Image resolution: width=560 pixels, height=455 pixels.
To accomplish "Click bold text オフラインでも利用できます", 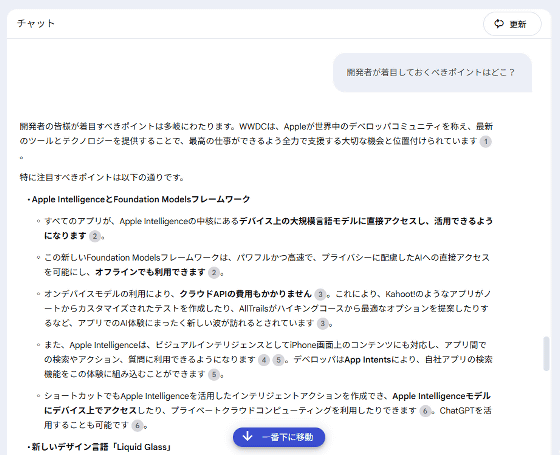I will point(150,272).
